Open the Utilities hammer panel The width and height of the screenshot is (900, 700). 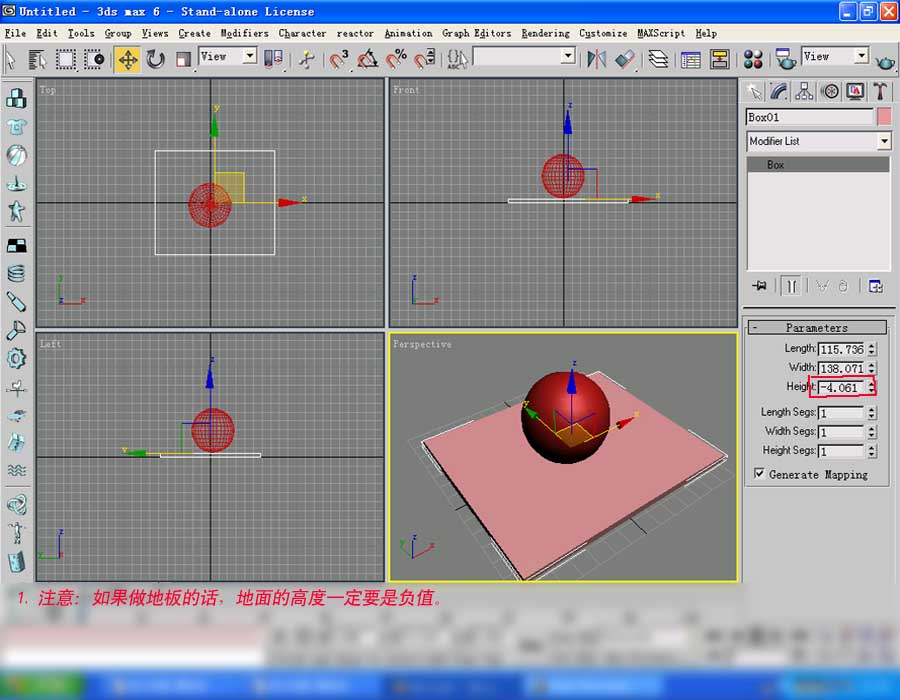880,91
